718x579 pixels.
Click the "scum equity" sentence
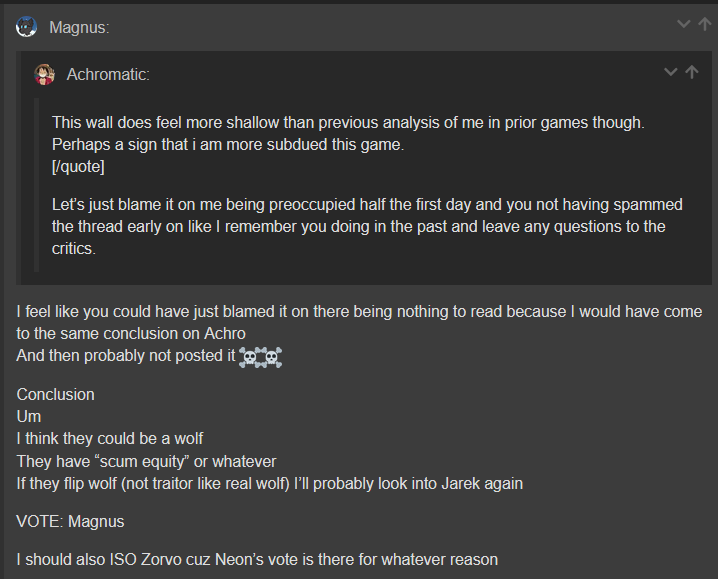pyautogui.click(x=147, y=461)
